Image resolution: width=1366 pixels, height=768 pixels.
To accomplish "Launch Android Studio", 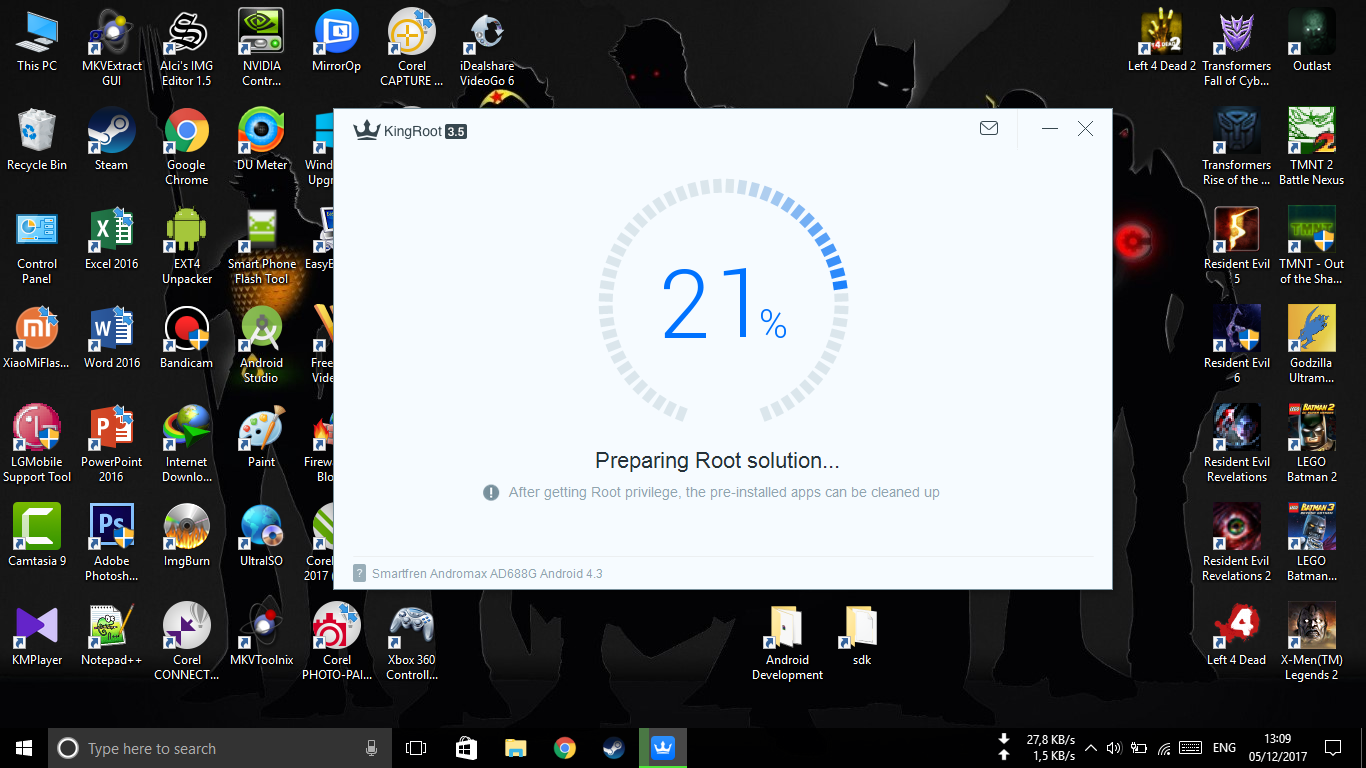I will (262, 345).
